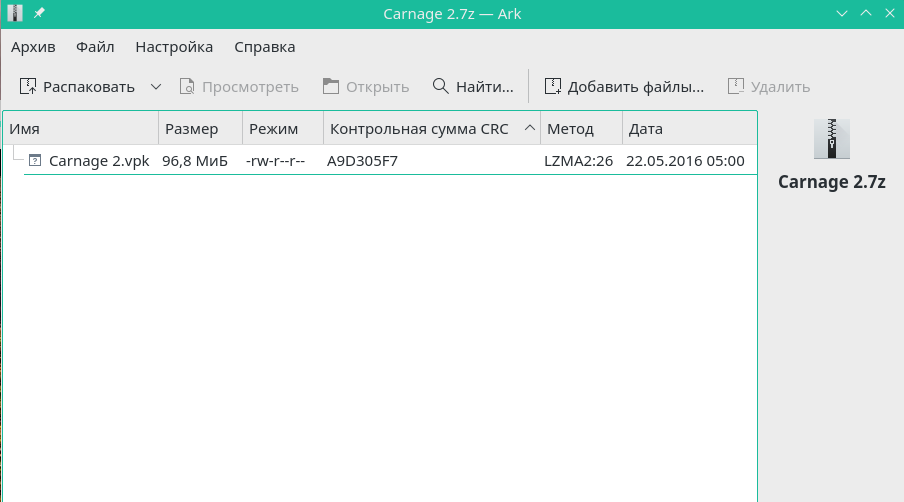Click the Распаковать extract button
The image size is (904, 502).
pos(77,86)
